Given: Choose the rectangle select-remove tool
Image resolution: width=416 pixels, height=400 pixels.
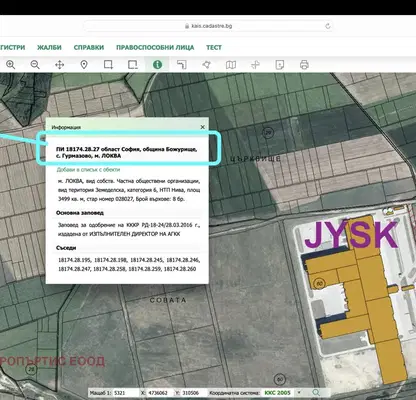Looking at the screenshot, I should tap(133, 65).
